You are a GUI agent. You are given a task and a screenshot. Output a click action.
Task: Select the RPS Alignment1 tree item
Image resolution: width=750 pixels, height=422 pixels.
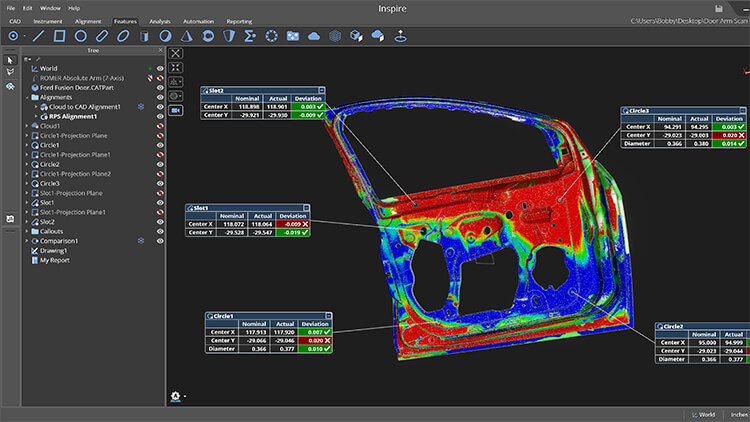click(x=73, y=116)
